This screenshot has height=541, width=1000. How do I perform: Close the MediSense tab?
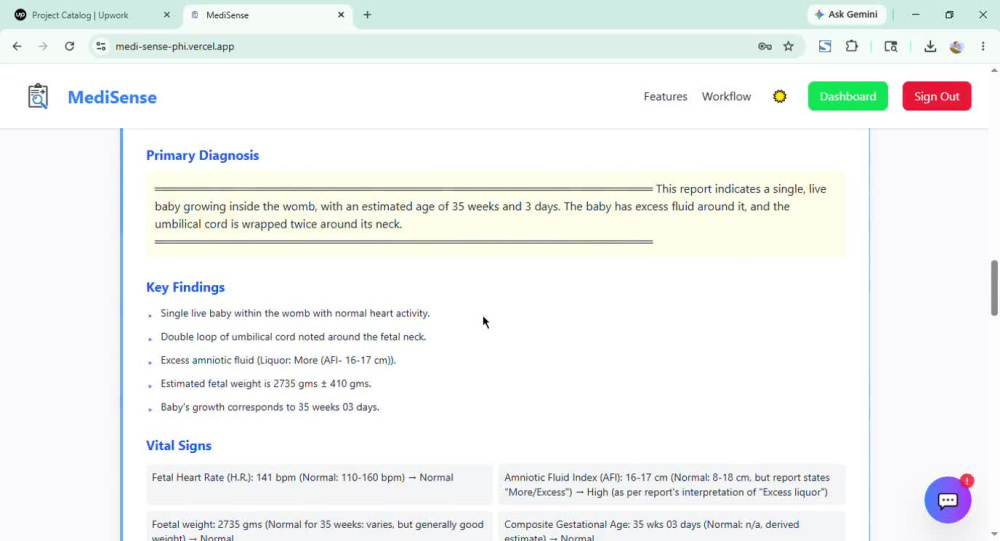[x=341, y=15]
